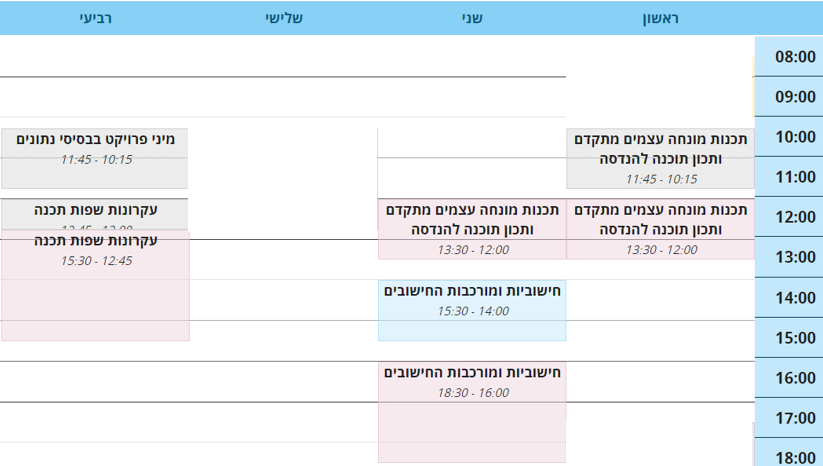
Task: Open Sunday 10:15 תכנות מונחה עצמים event
Action: (x=660, y=158)
